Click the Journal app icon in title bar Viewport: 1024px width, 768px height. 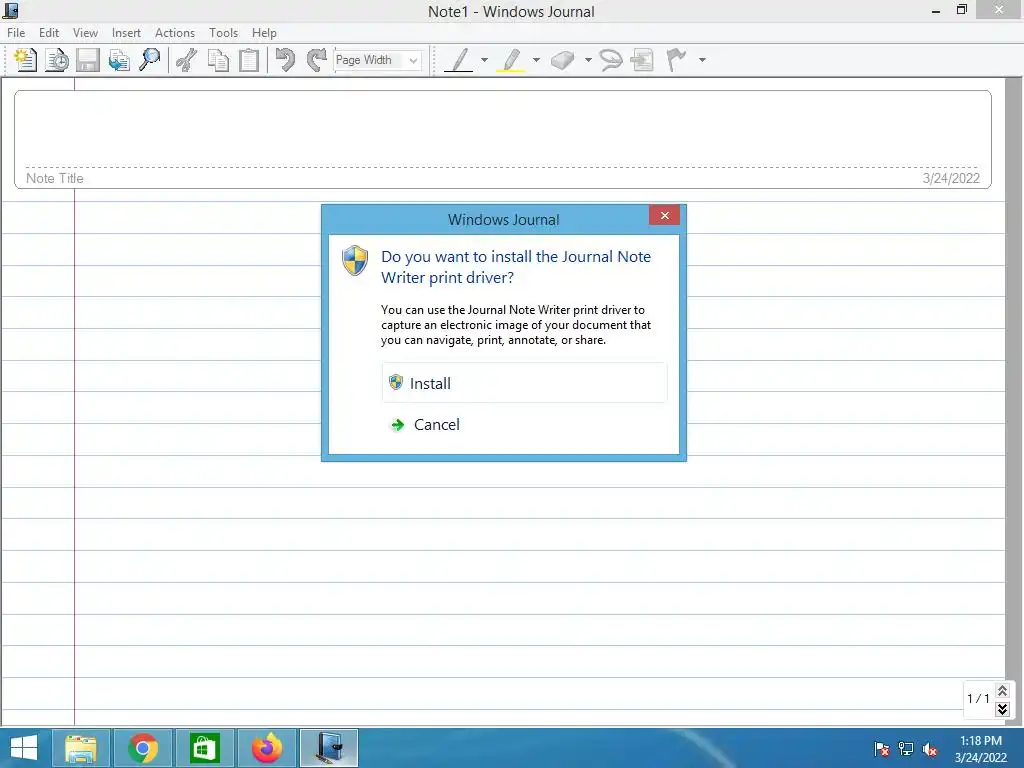10,10
